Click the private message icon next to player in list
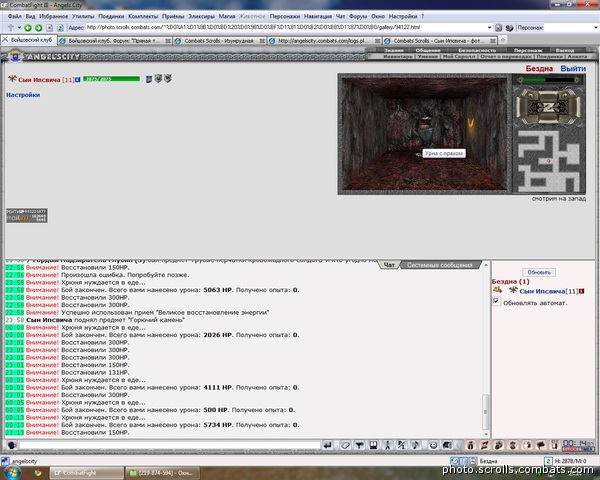Viewport: 600px width, 480px height. tap(497, 290)
